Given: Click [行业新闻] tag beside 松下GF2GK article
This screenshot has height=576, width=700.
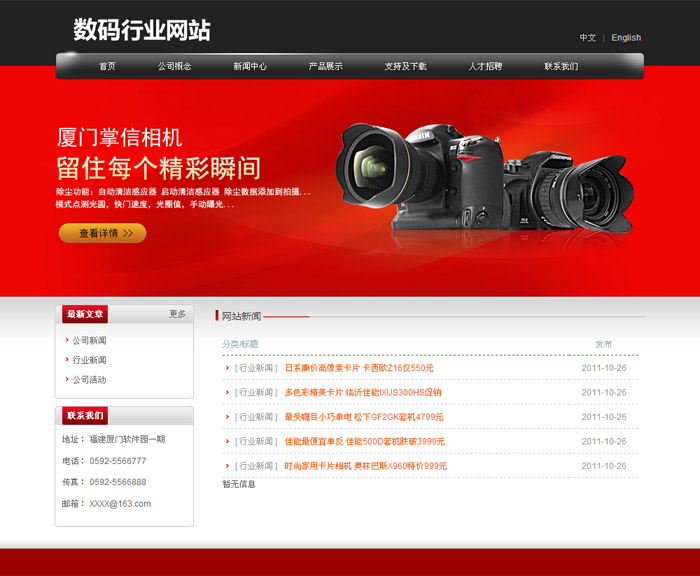Looking at the screenshot, I should click(x=256, y=417).
